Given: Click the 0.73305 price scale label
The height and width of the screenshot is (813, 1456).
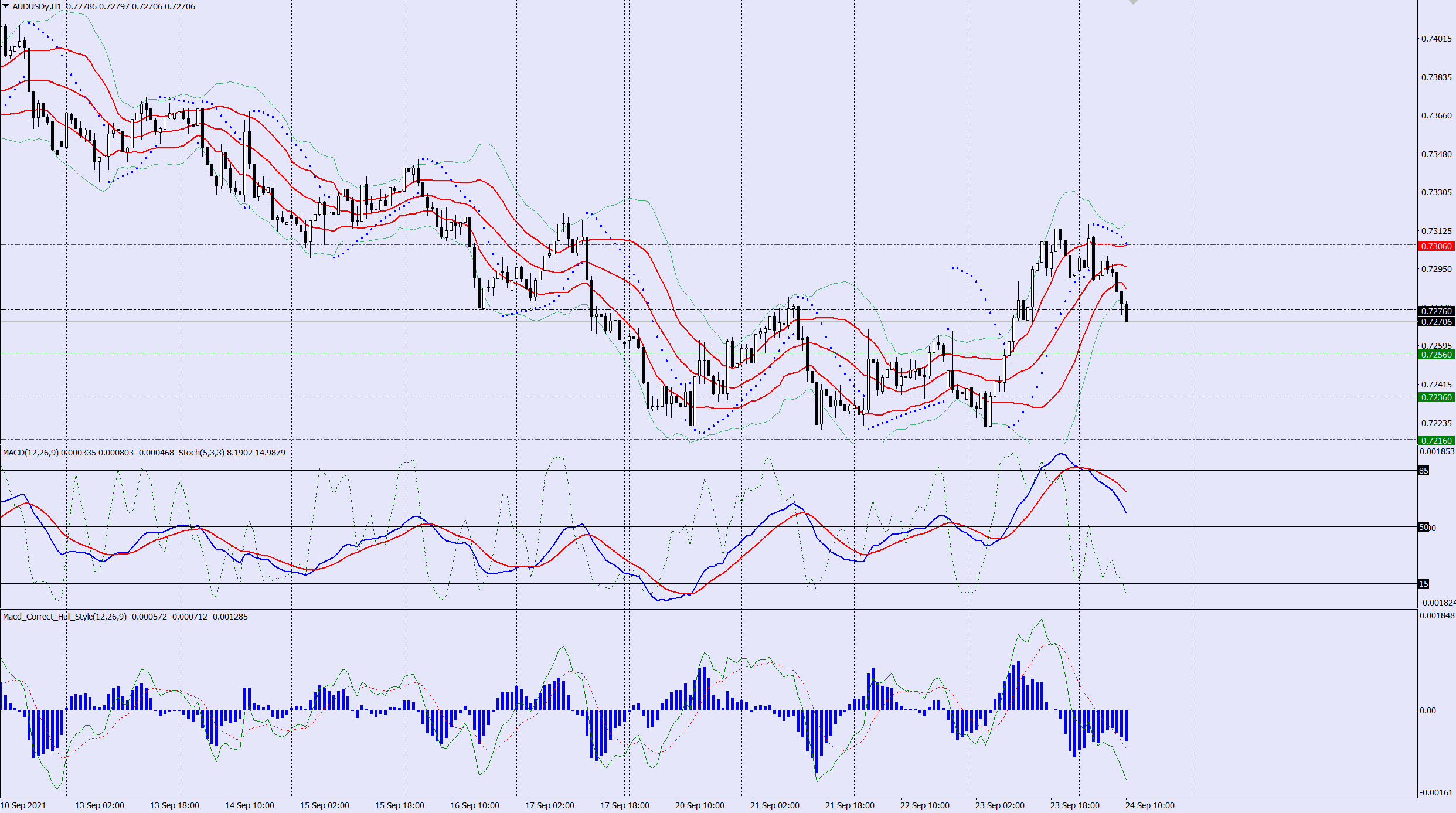Looking at the screenshot, I should coord(1436,192).
